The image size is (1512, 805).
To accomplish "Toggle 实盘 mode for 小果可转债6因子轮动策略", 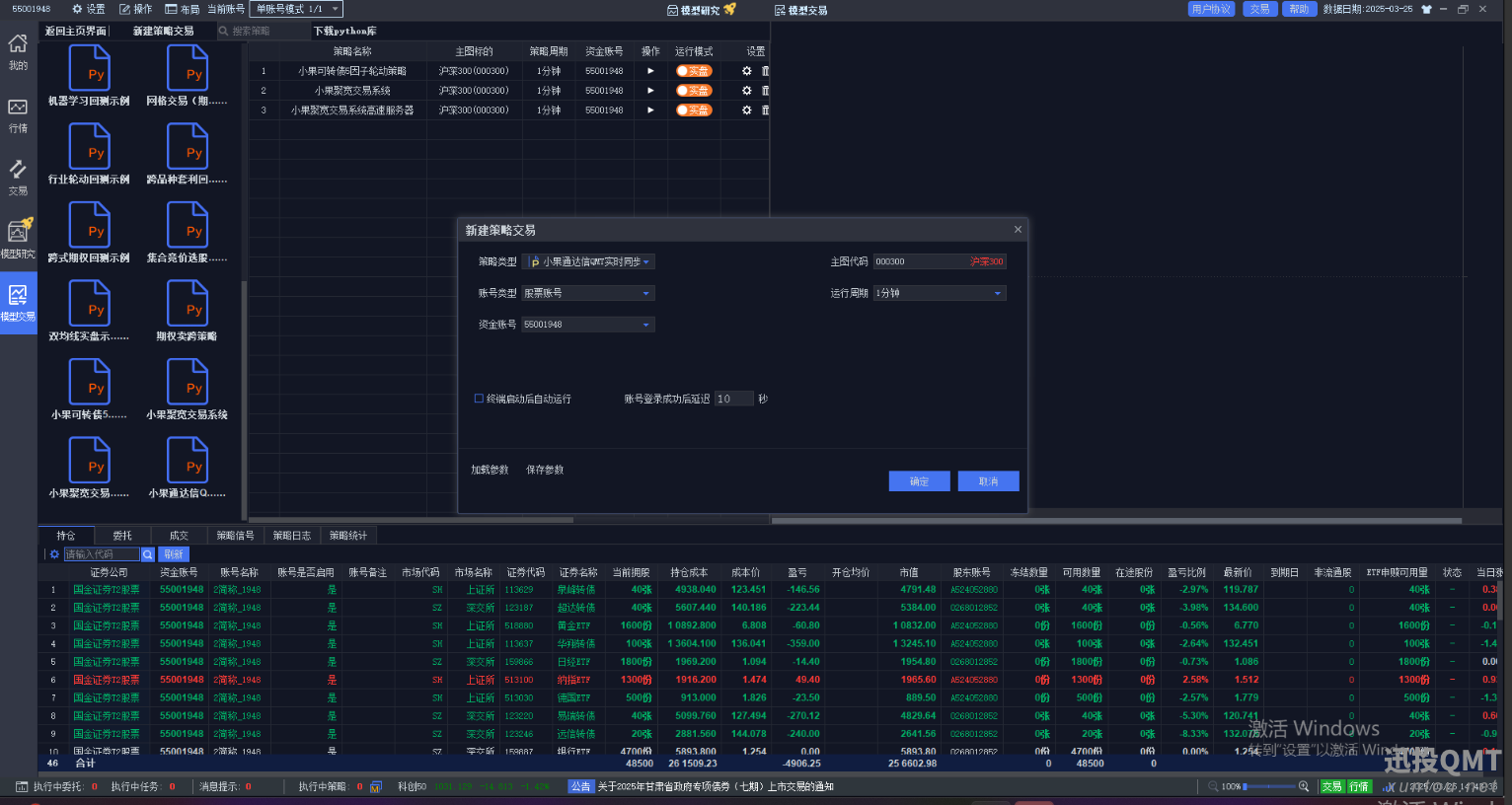I will click(x=694, y=71).
